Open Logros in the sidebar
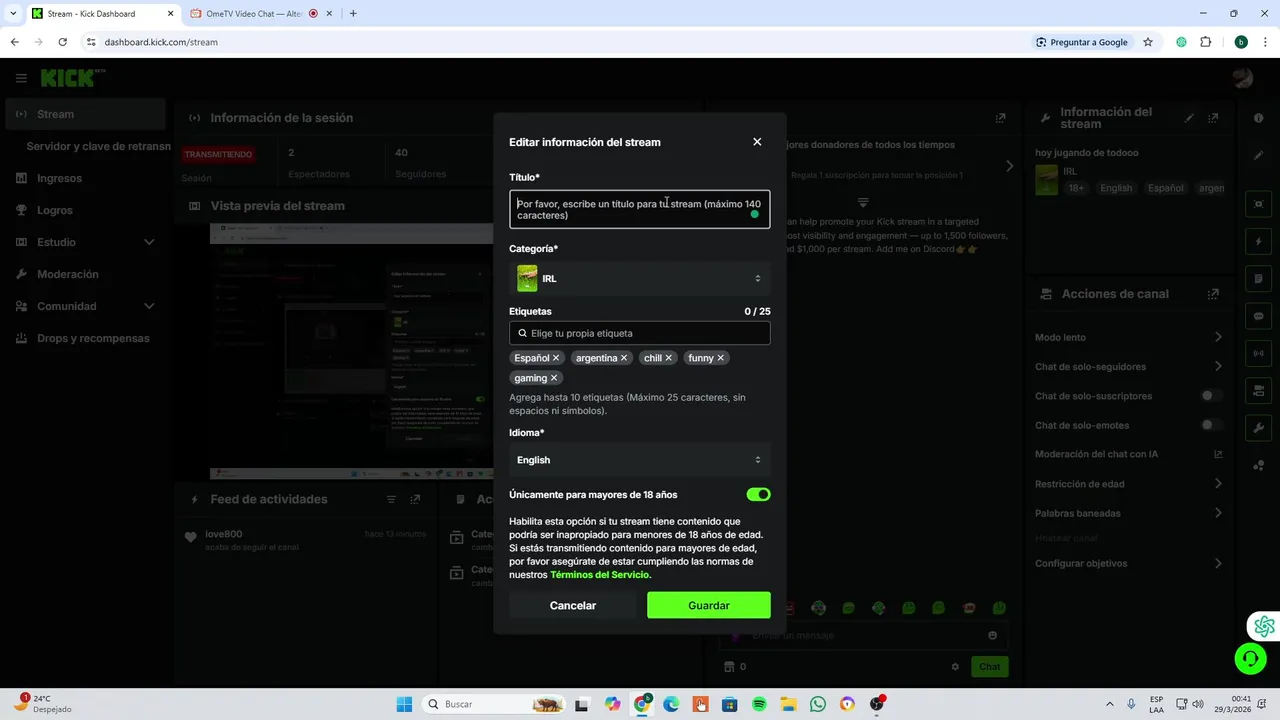 coord(85,210)
